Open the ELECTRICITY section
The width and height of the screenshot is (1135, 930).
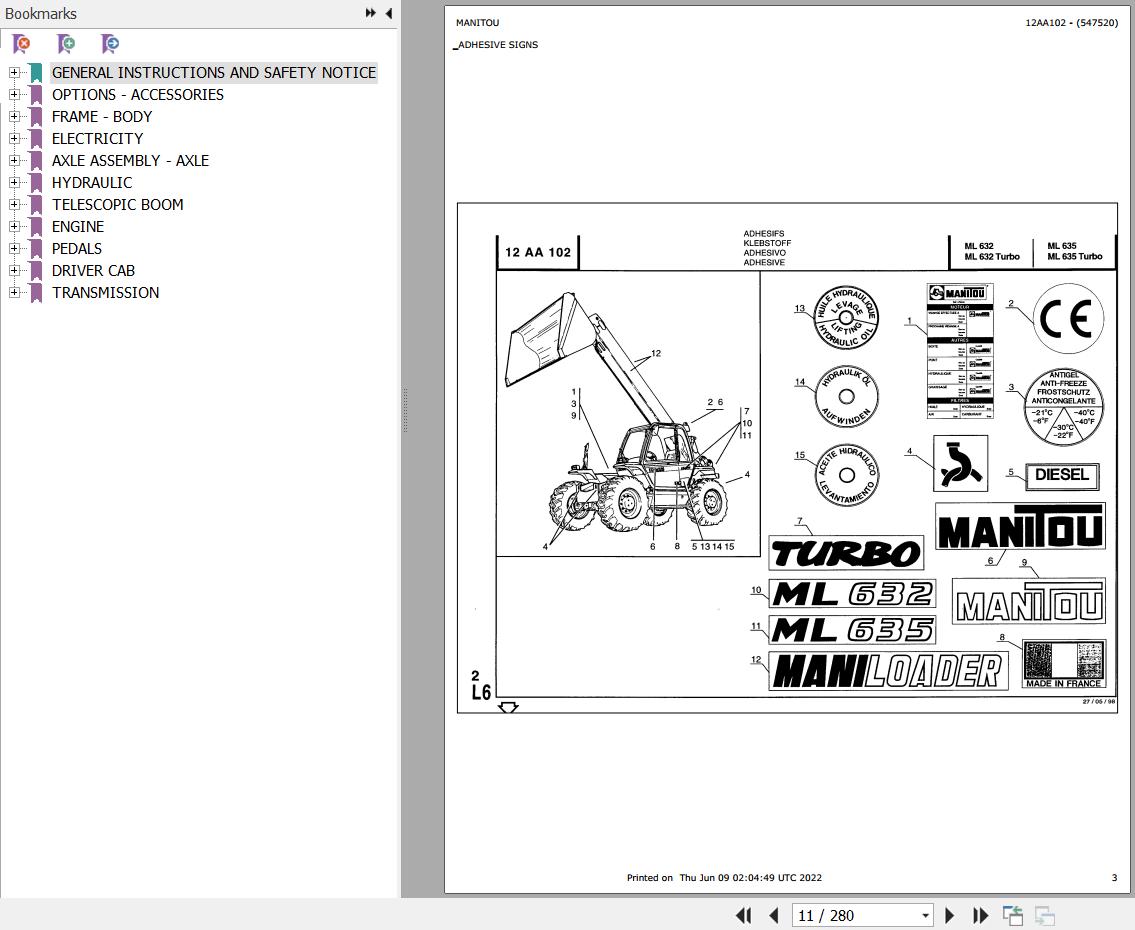(x=97, y=138)
